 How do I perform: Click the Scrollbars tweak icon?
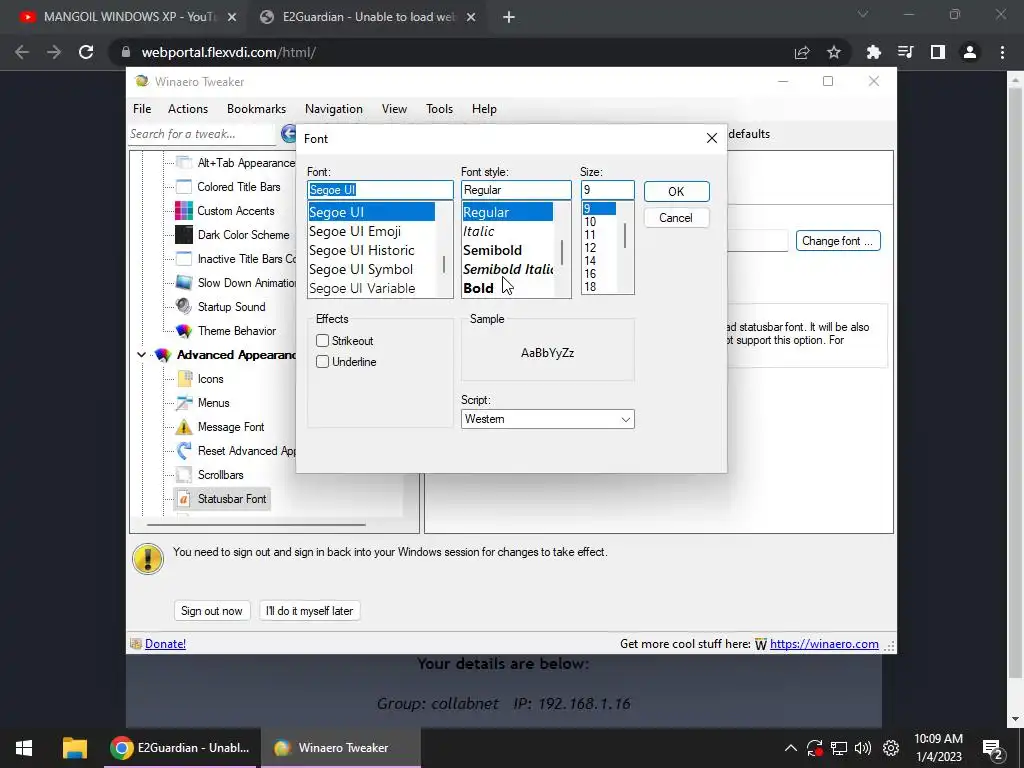(184, 475)
